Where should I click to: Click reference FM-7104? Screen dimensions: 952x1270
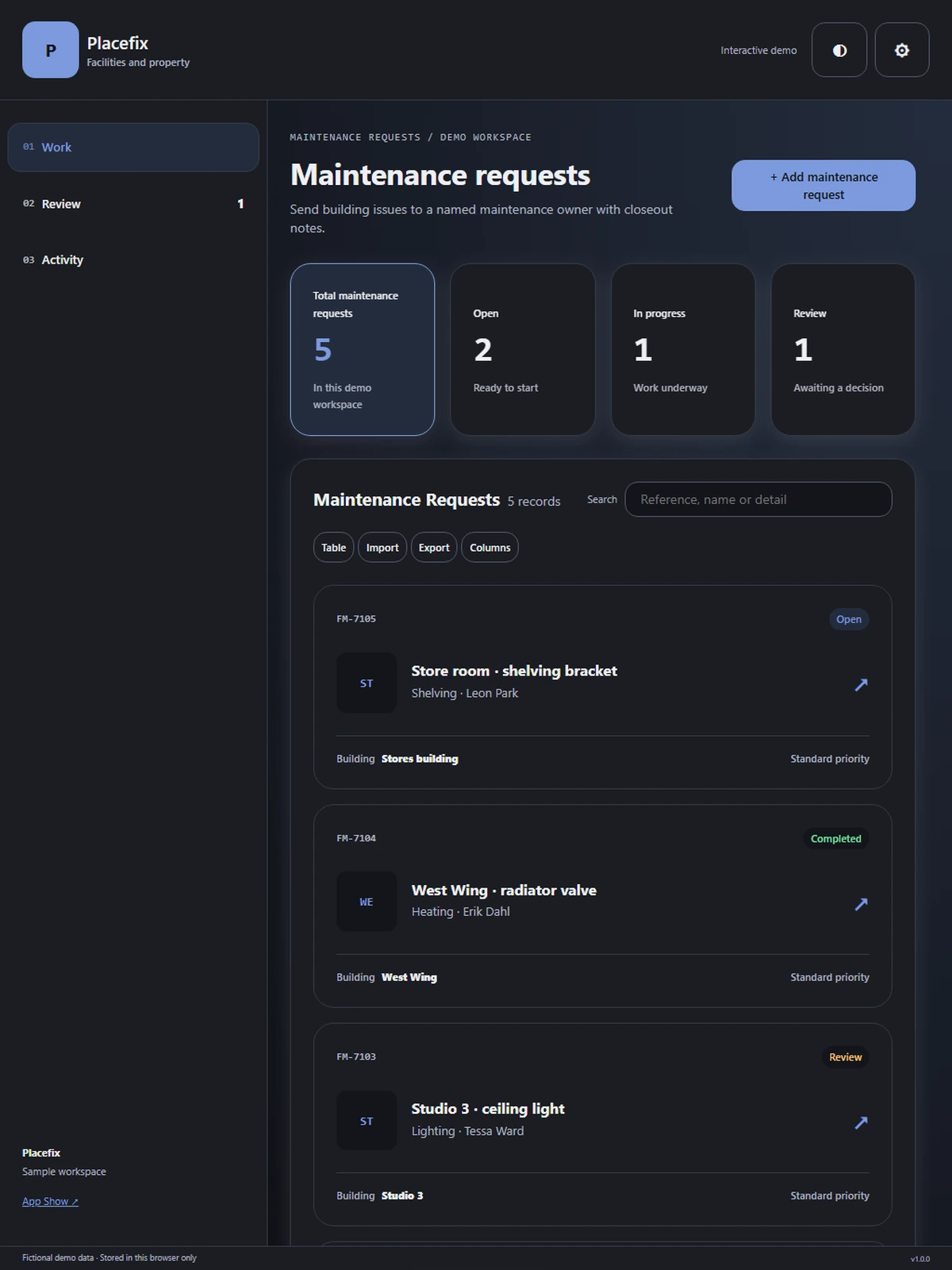coord(356,838)
